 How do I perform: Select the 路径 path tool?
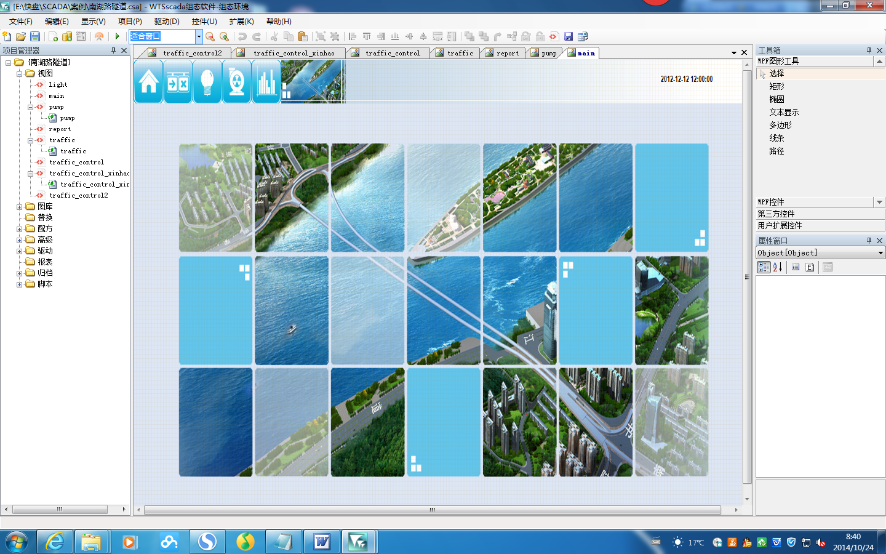776,152
